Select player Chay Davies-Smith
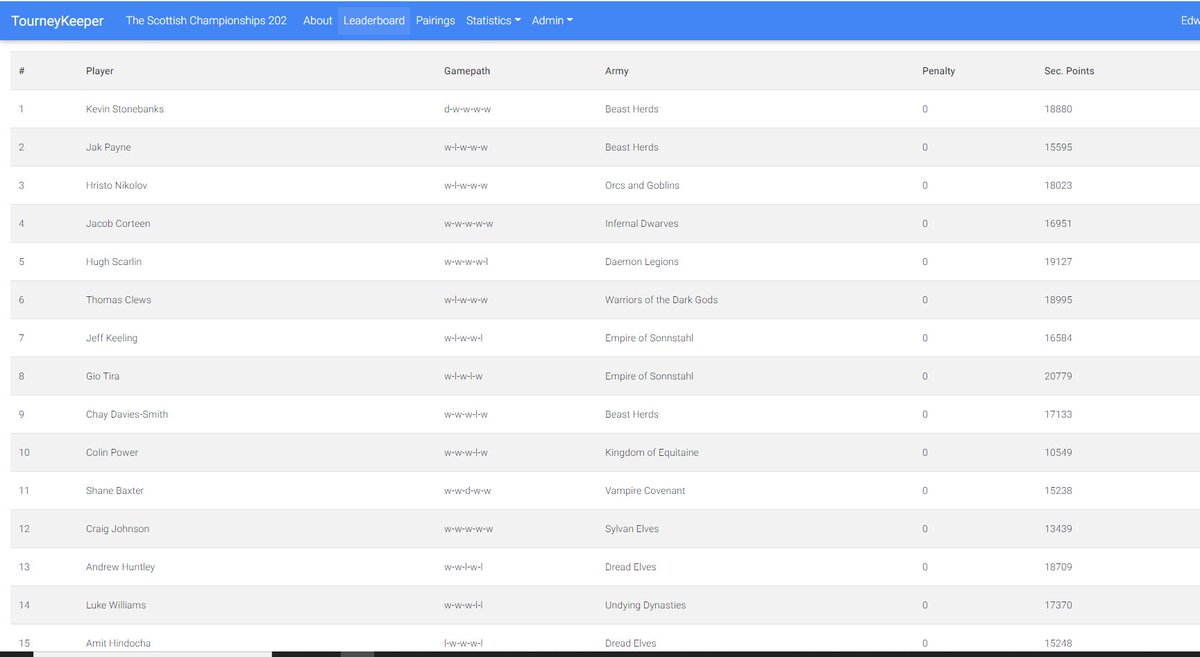Viewport: 1200px width, 657px height. (127, 414)
